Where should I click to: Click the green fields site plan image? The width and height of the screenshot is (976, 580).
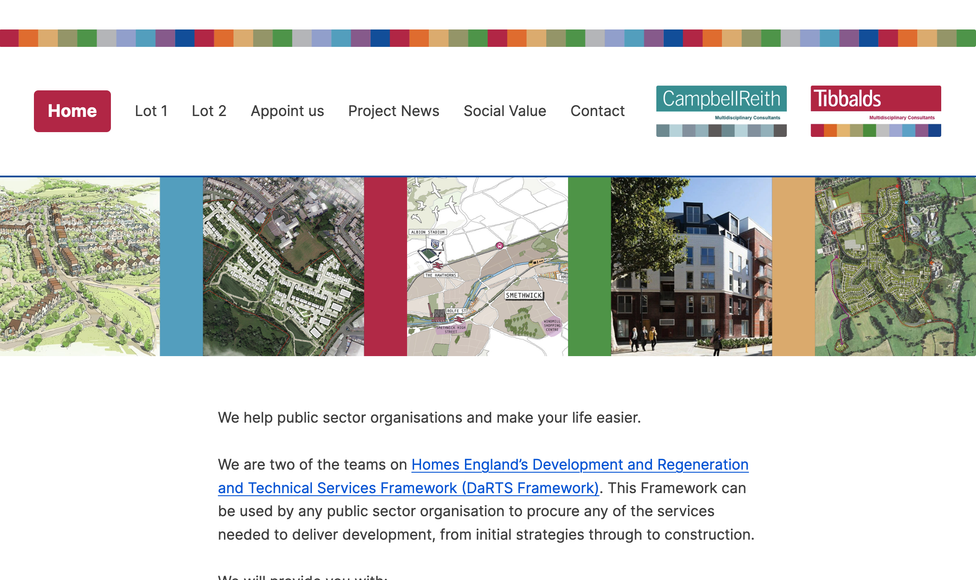coord(895,267)
